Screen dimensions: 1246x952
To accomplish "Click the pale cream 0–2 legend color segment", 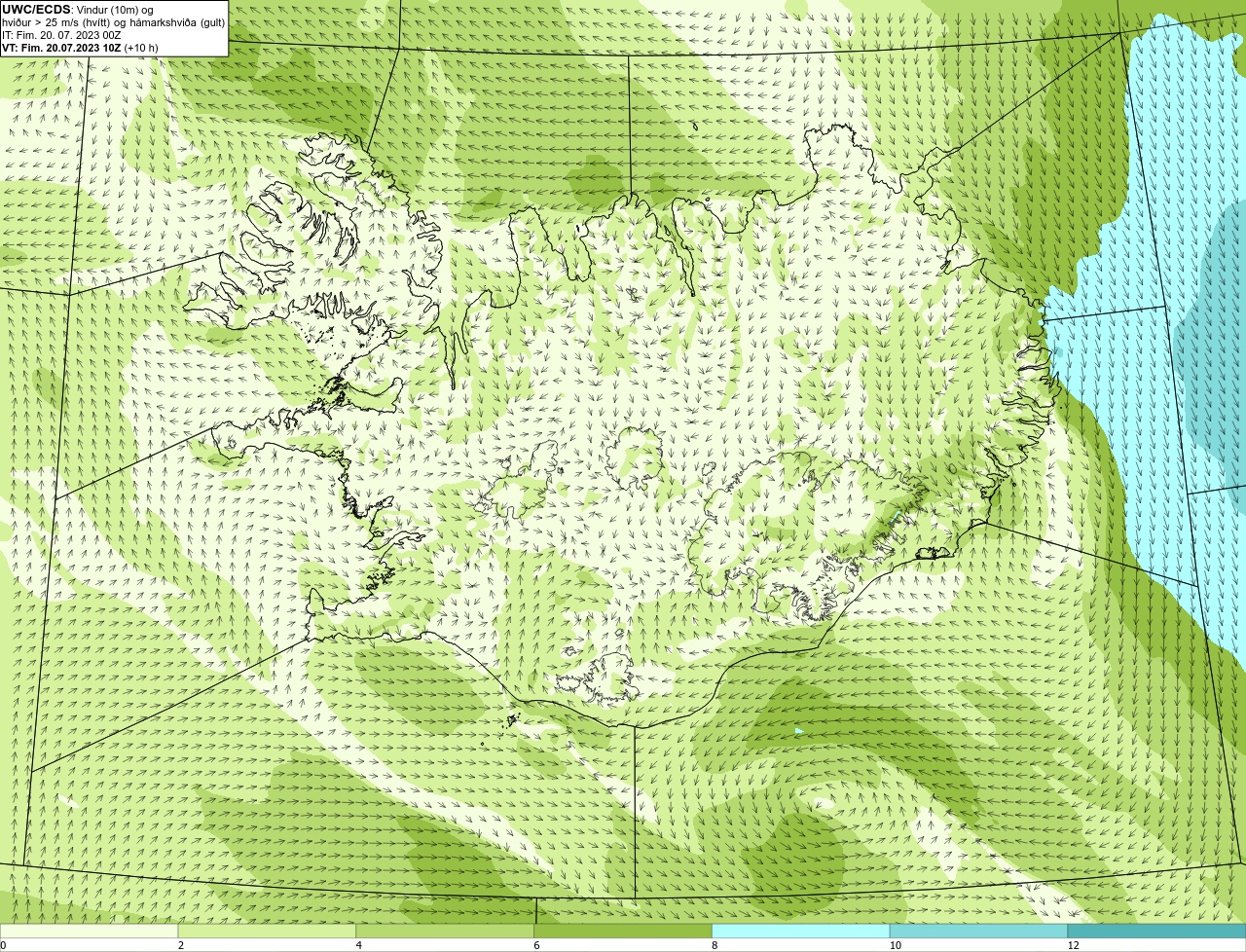I will [x=90, y=931].
